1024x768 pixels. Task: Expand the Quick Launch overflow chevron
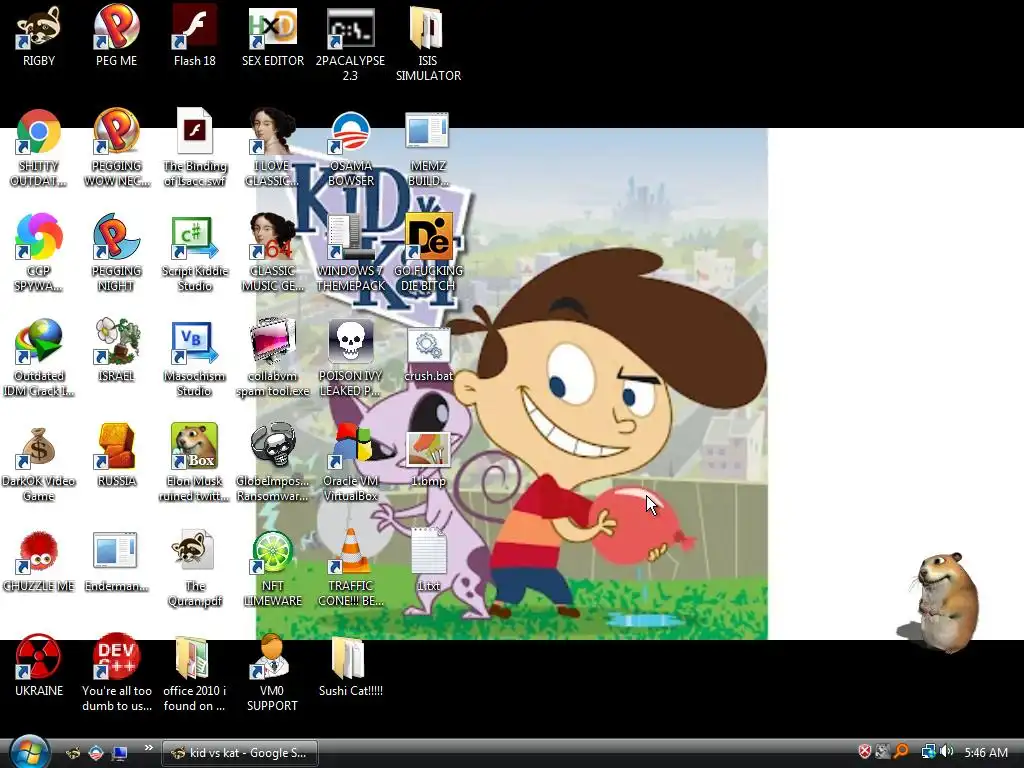(x=149, y=748)
